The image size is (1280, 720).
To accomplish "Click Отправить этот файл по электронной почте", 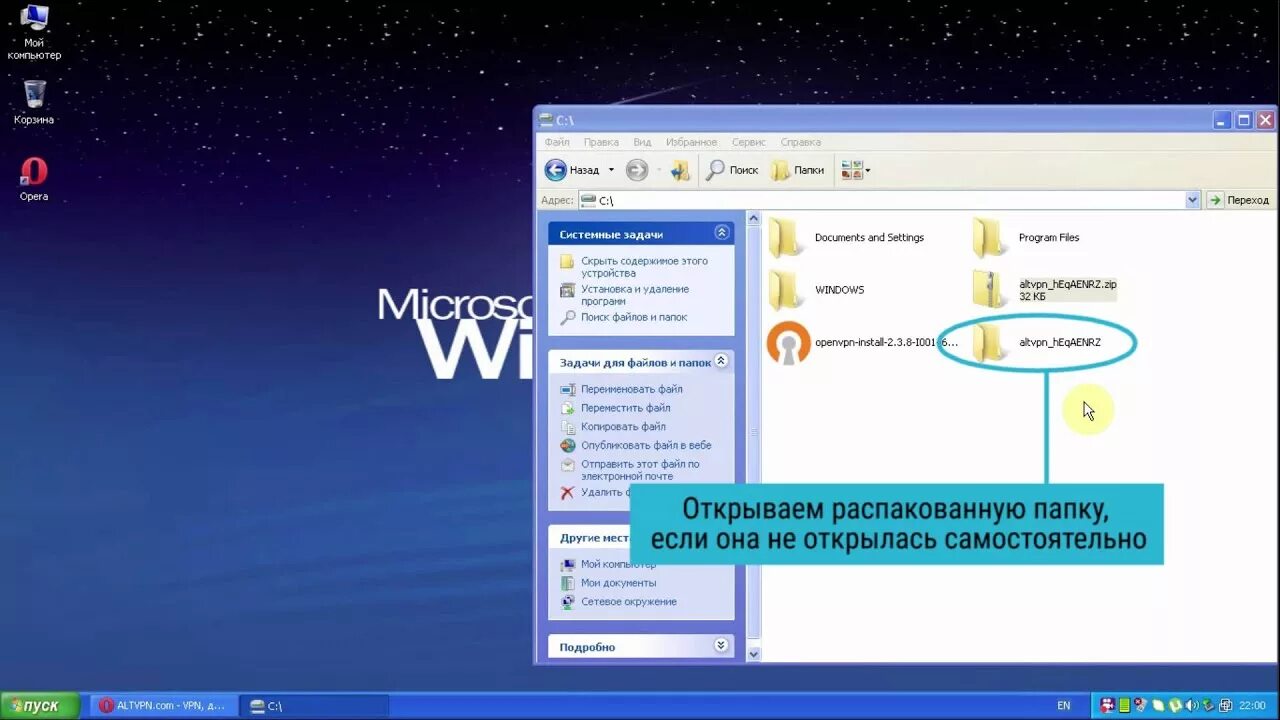I will pyautogui.click(x=640, y=470).
